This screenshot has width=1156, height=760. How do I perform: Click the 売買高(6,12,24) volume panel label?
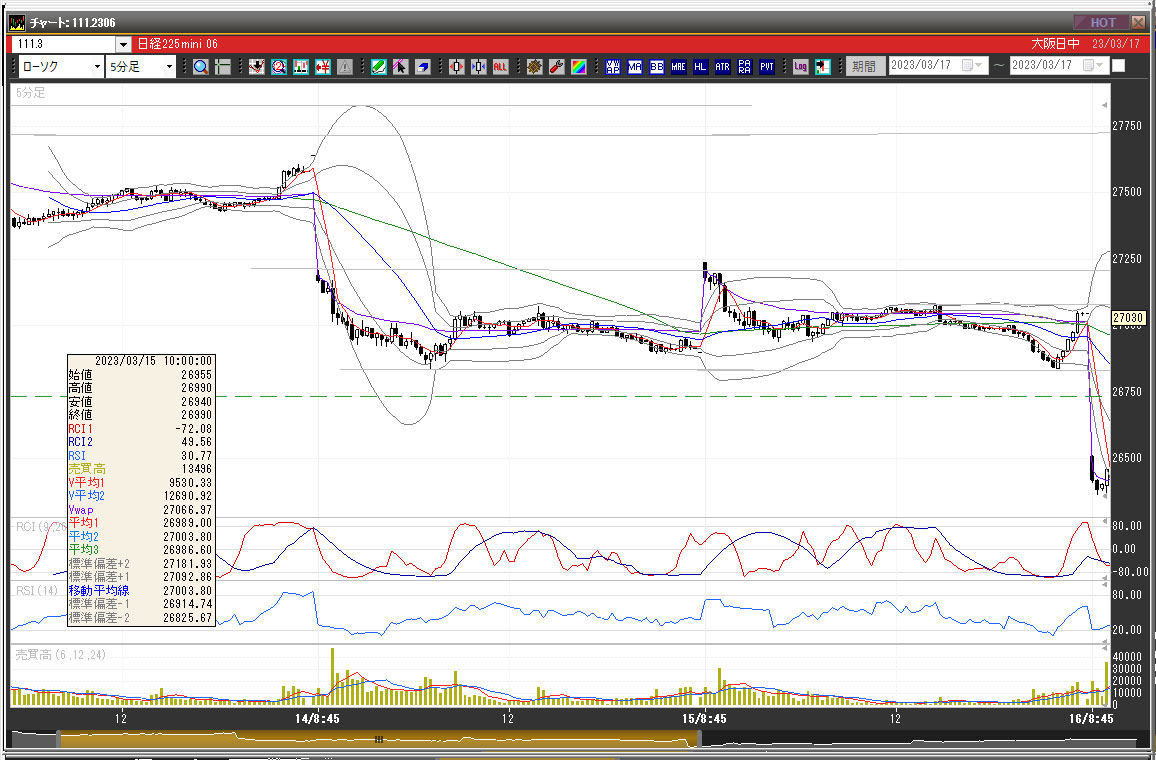[x=60, y=655]
